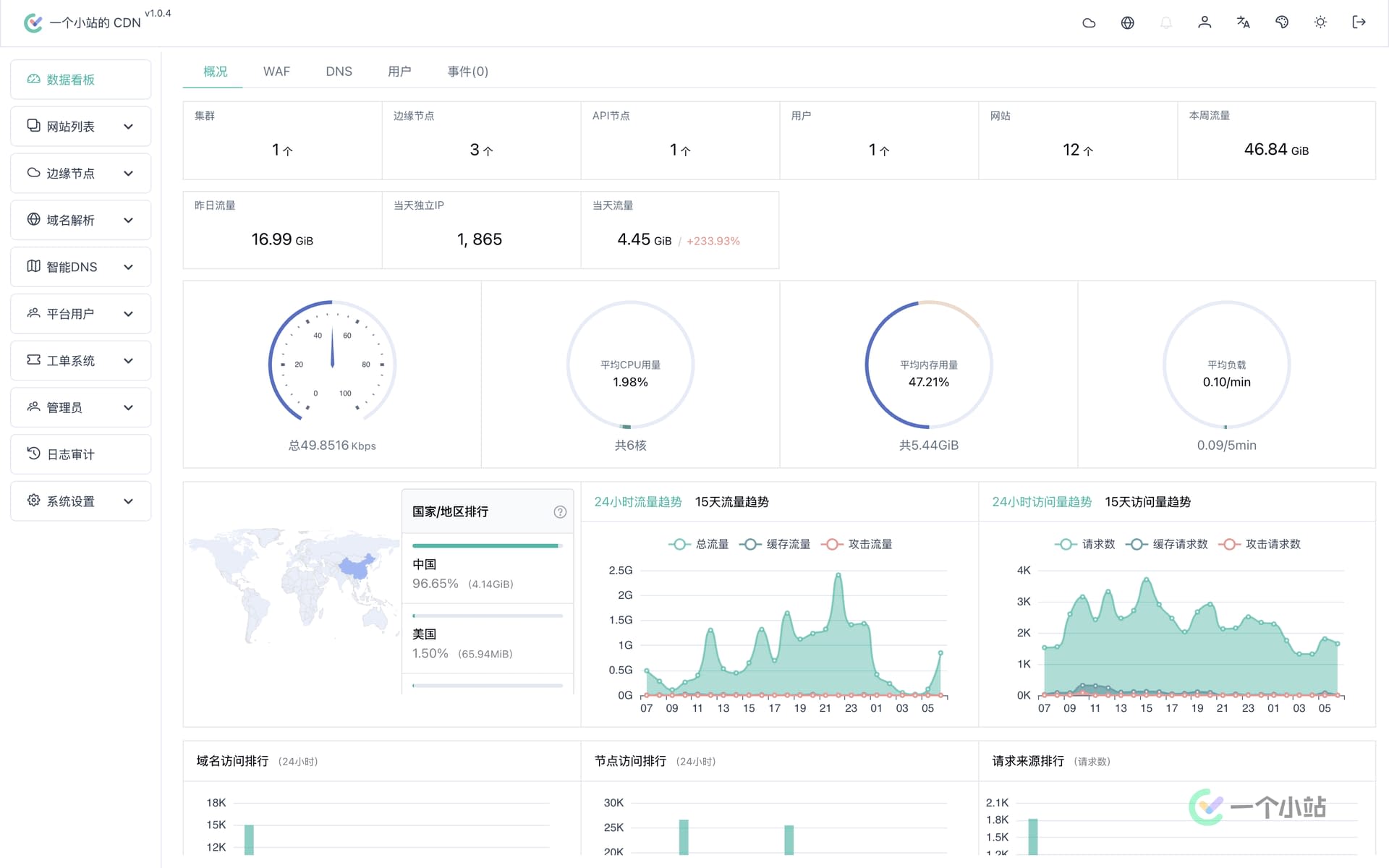Click the 平均CPU用量 circular gauge
This screenshot has height=868, width=1389.
pos(630,365)
